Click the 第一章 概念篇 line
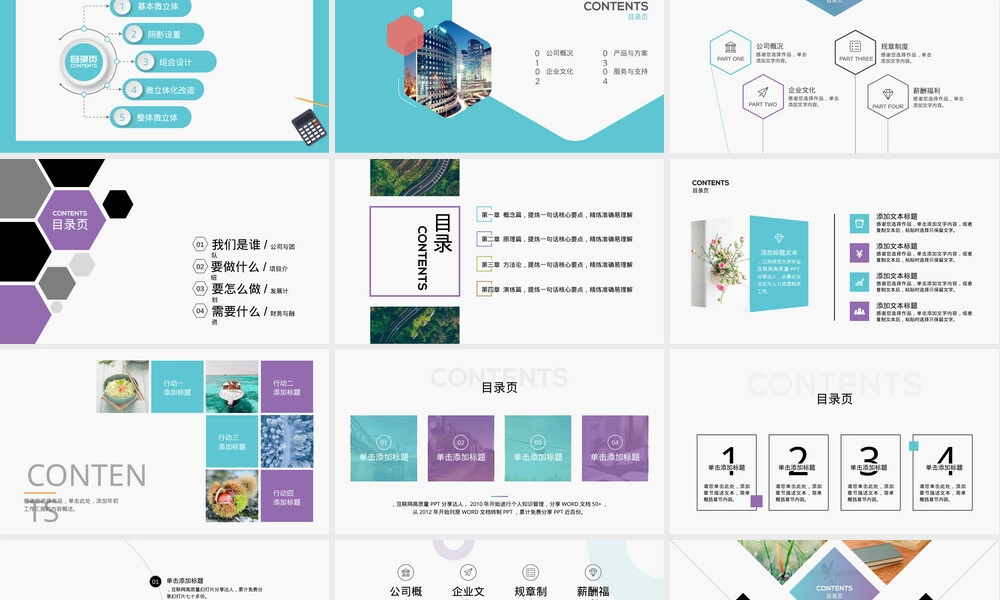The image size is (1000, 600). (x=557, y=215)
